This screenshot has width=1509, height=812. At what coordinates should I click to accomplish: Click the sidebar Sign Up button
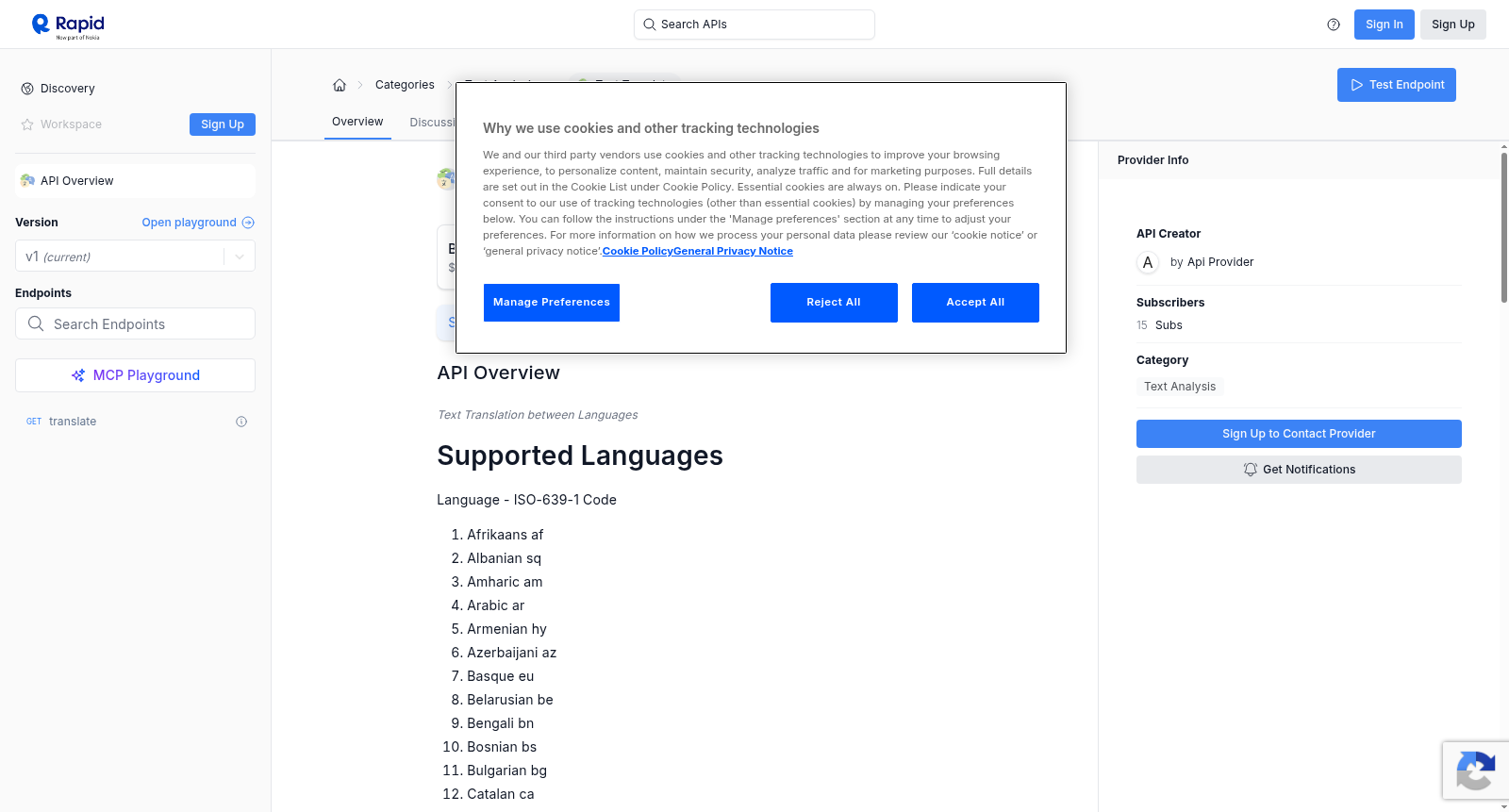(x=223, y=124)
